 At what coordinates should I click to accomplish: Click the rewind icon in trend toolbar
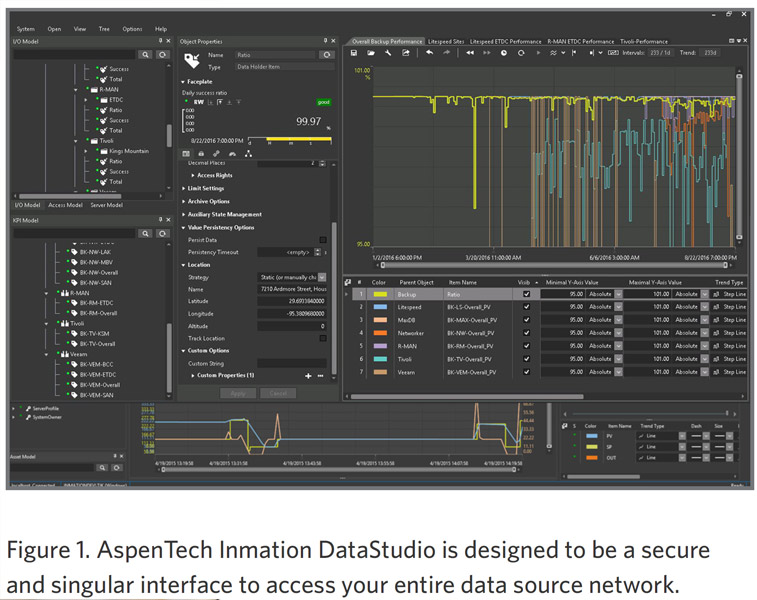coord(471,52)
